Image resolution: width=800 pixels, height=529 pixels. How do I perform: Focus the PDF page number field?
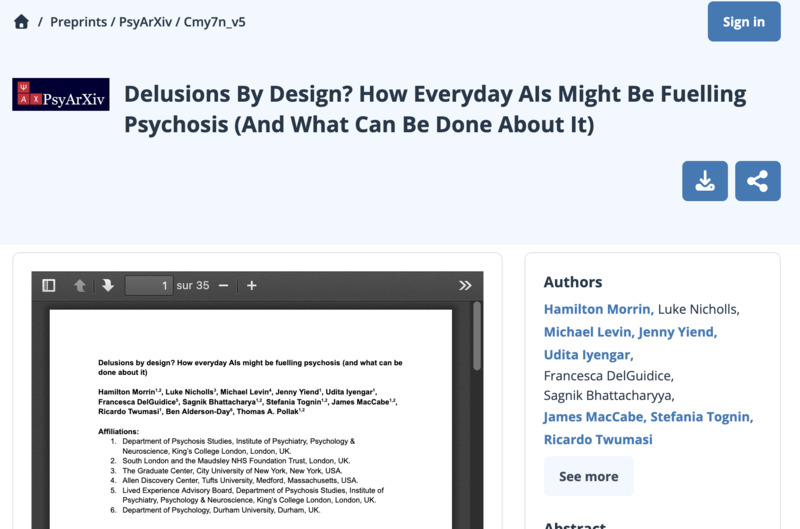[148, 286]
